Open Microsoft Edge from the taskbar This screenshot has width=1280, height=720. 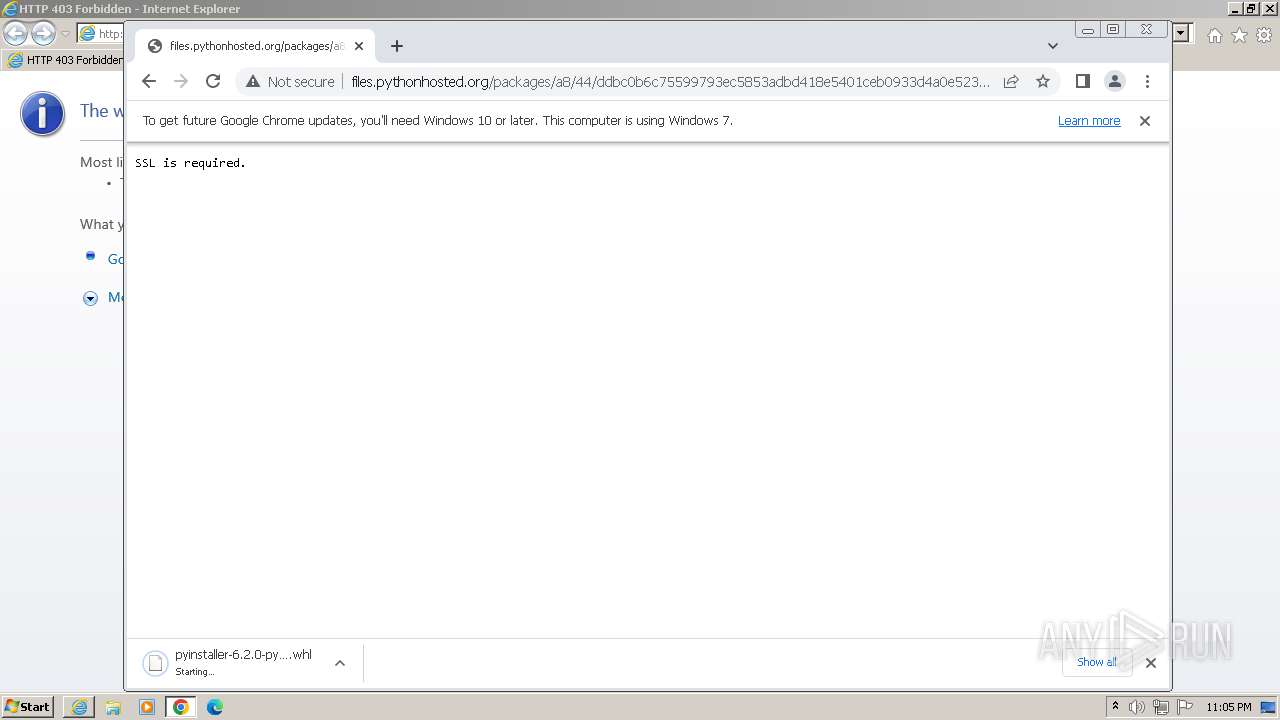215,707
